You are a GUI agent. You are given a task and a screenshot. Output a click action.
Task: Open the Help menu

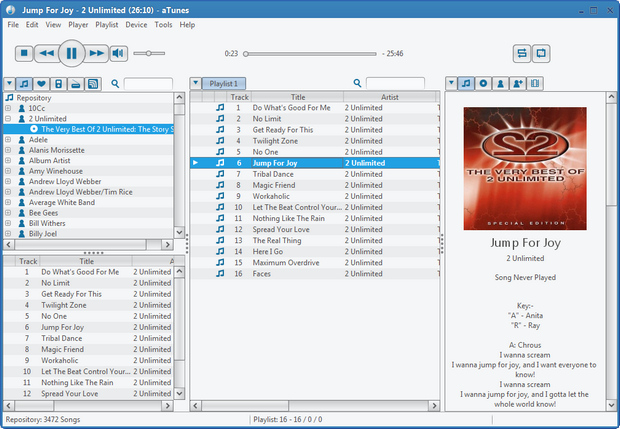(187, 25)
